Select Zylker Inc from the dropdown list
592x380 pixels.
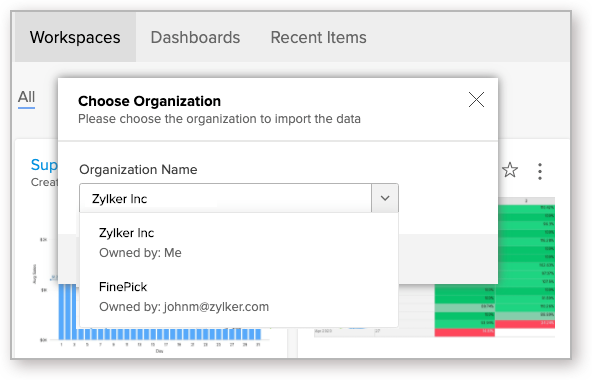pos(239,242)
